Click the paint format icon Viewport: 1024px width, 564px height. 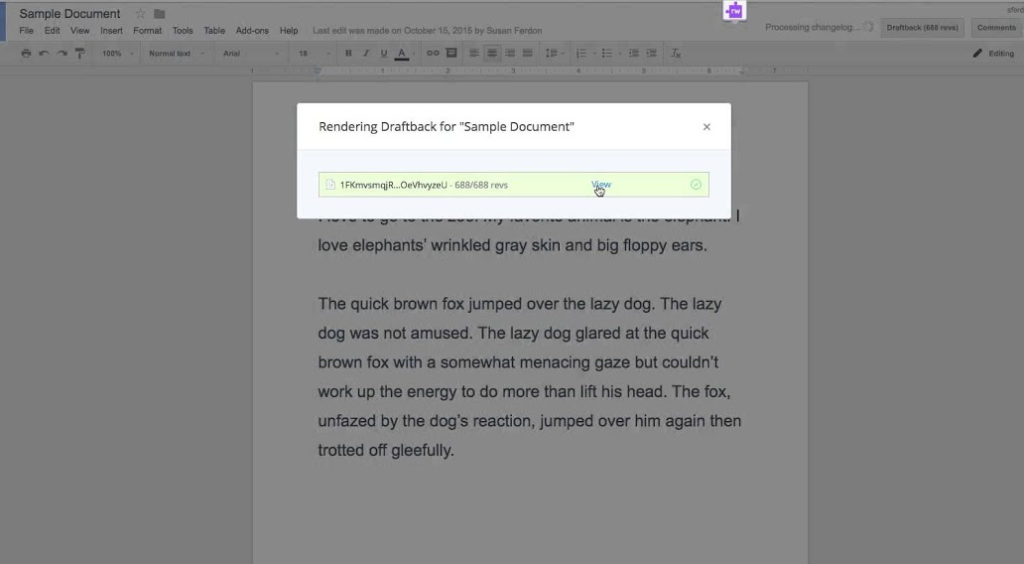tap(79, 53)
